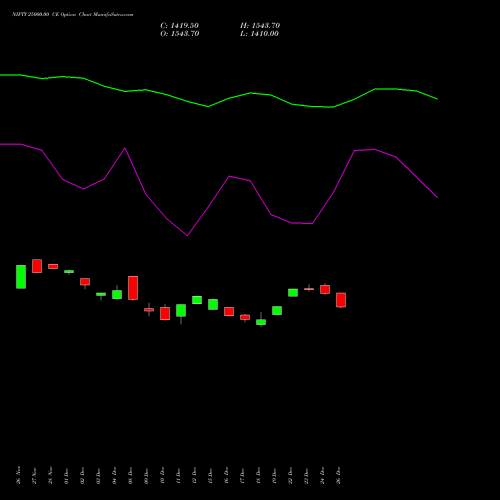Click the 26 Dec date axis label
The height and width of the screenshot is (500, 500).
click(338, 475)
